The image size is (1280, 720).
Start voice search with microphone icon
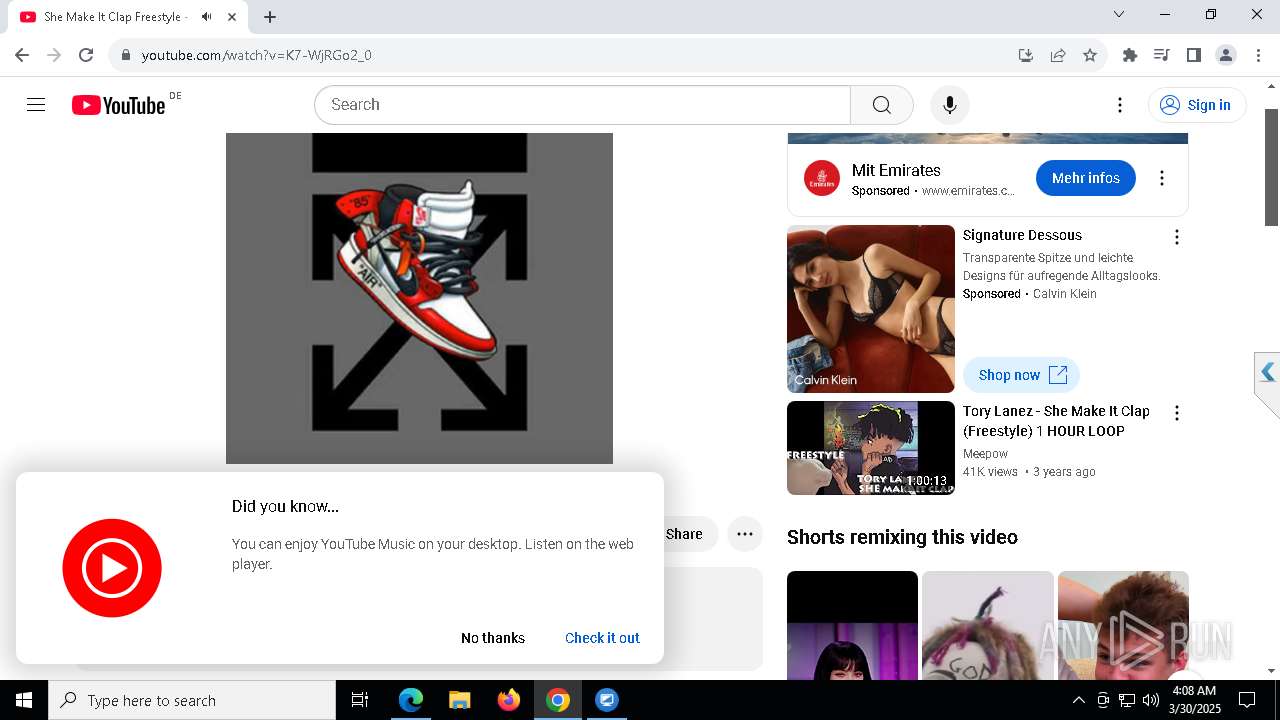(x=950, y=105)
